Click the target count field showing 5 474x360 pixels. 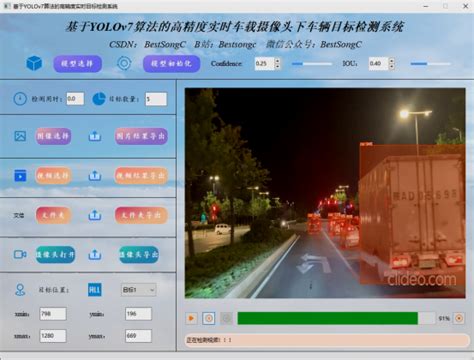[156, 99]
